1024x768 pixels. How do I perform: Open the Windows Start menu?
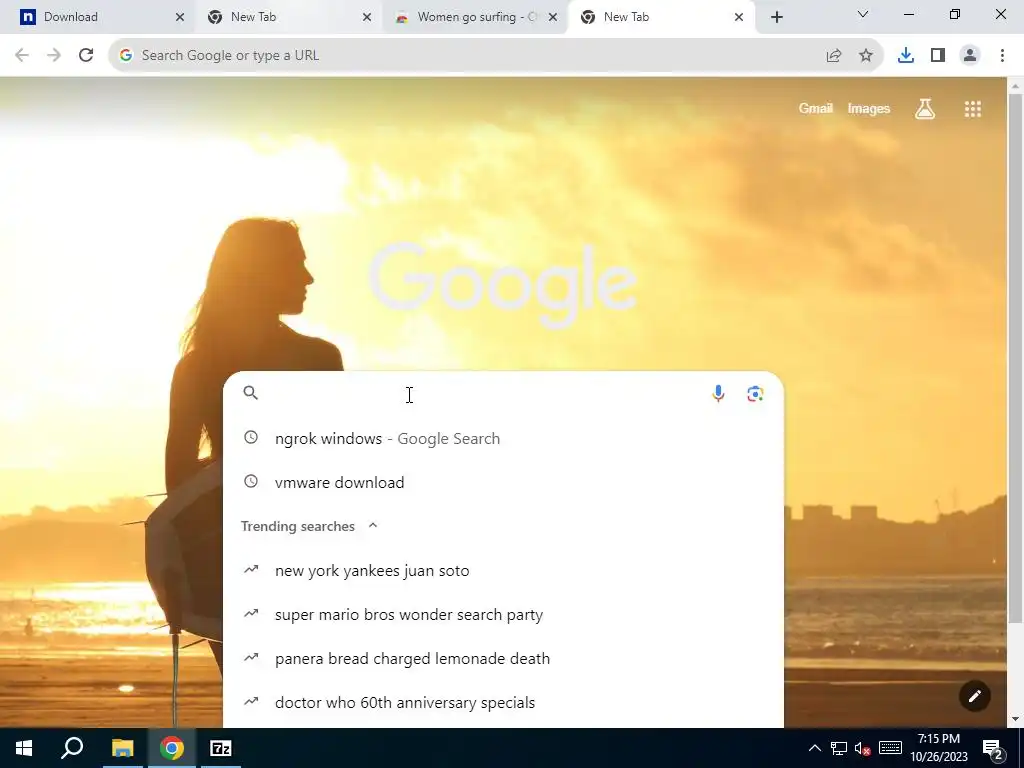[x=24, y=748]
